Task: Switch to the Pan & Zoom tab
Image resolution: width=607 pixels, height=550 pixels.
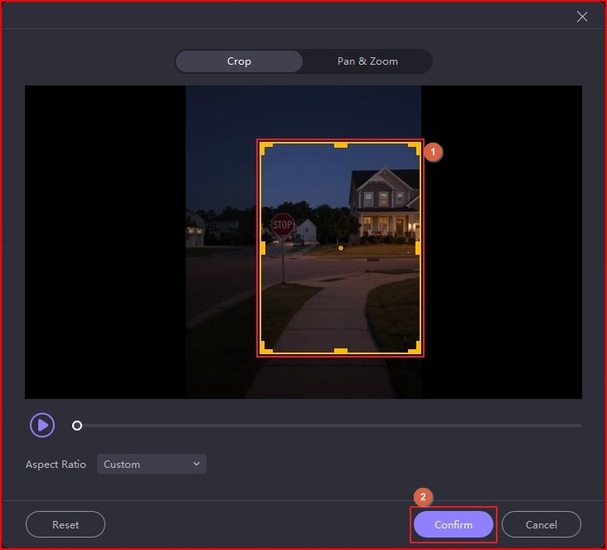Action: [367, 61]
